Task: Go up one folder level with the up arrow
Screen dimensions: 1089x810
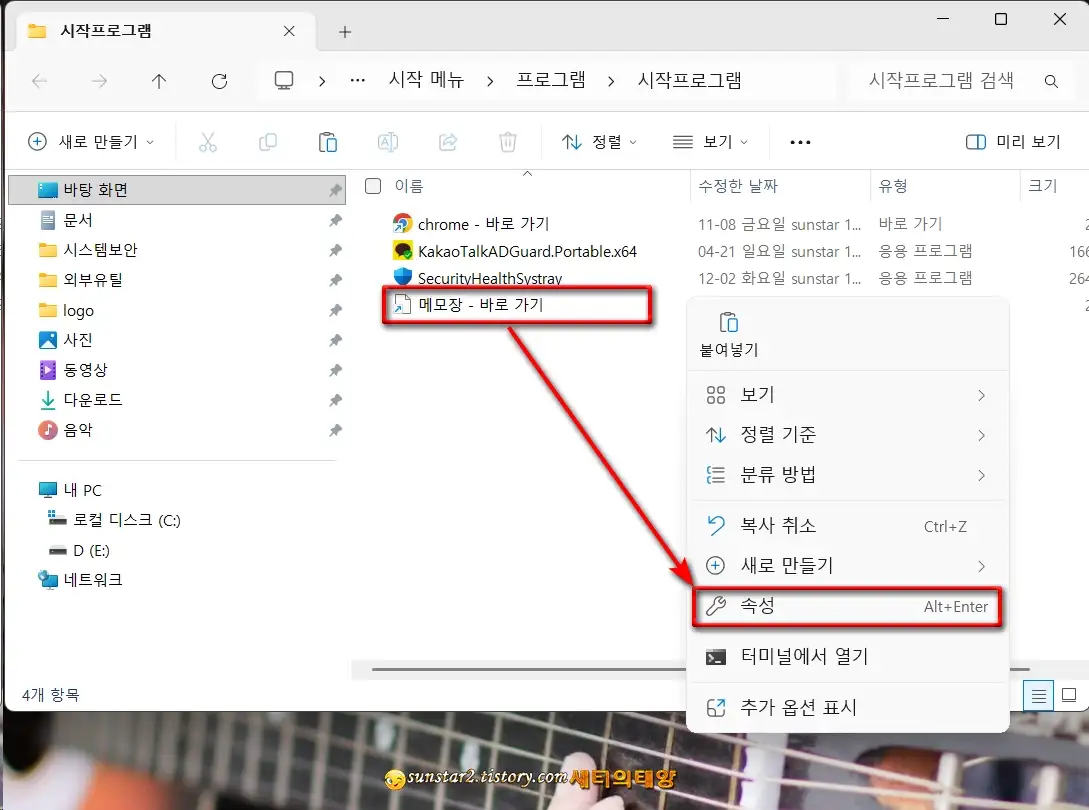Action: click(x=159, y=81)
